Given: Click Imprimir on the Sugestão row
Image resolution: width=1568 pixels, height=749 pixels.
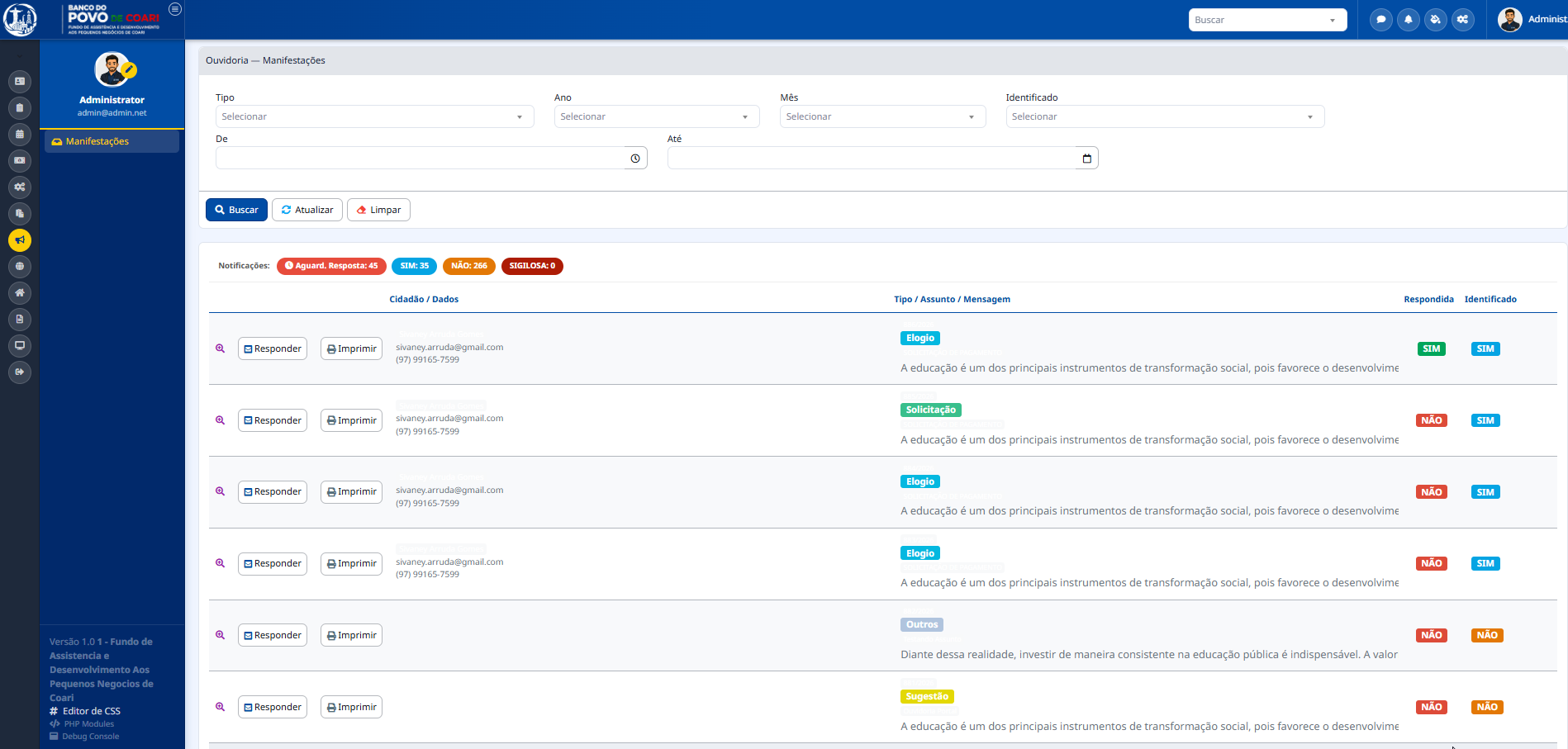Looking at the screenshot, I should [351, 707].
